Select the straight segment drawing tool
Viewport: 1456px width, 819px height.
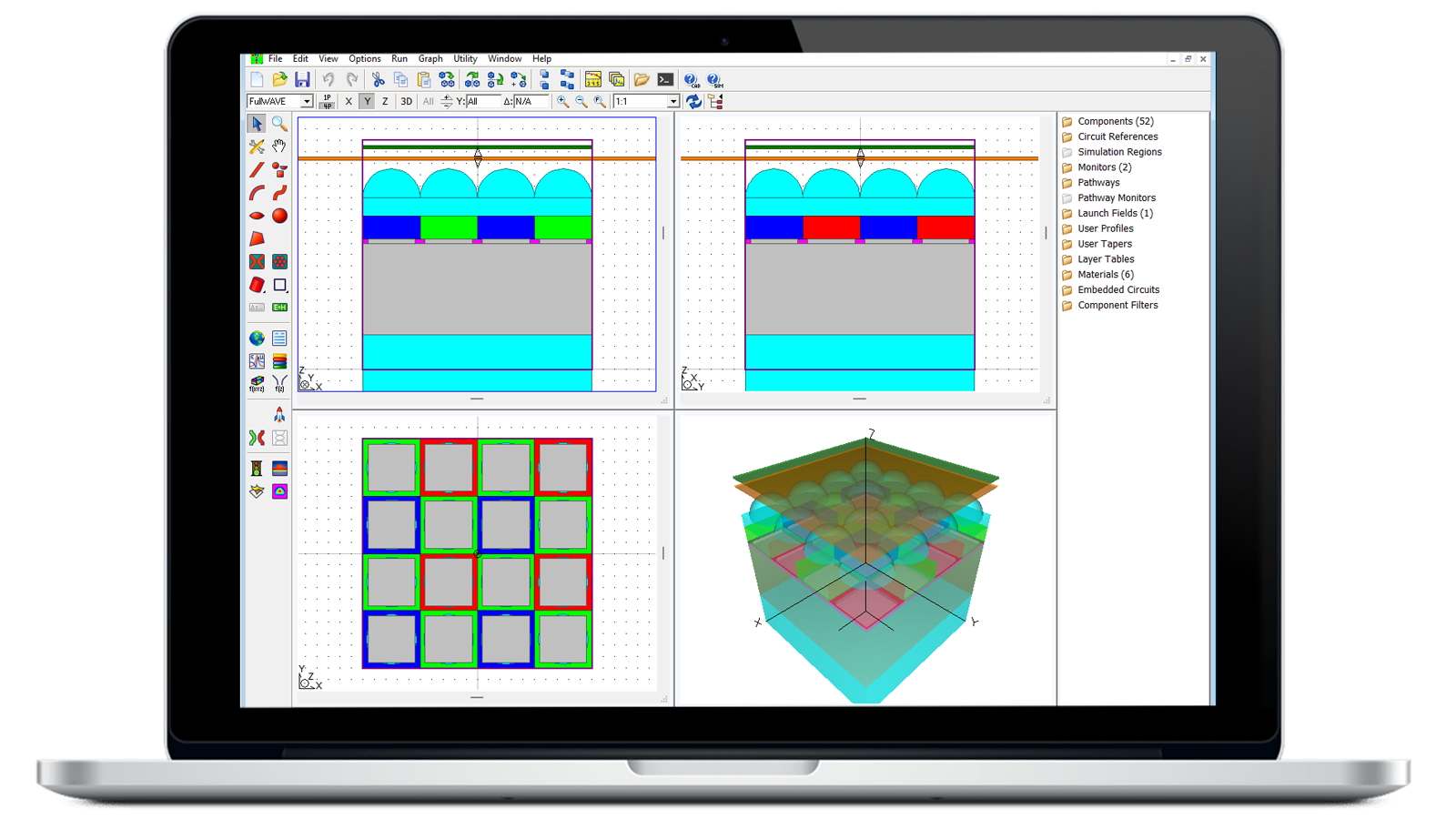258,170
